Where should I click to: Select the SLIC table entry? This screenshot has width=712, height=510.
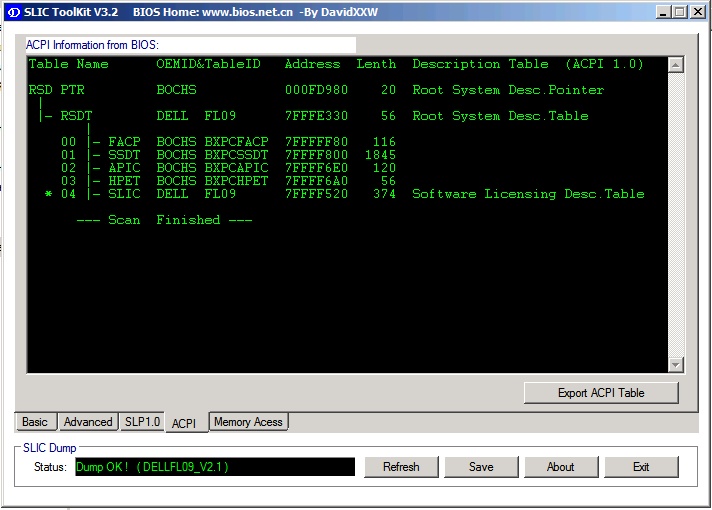click(344, 194)
